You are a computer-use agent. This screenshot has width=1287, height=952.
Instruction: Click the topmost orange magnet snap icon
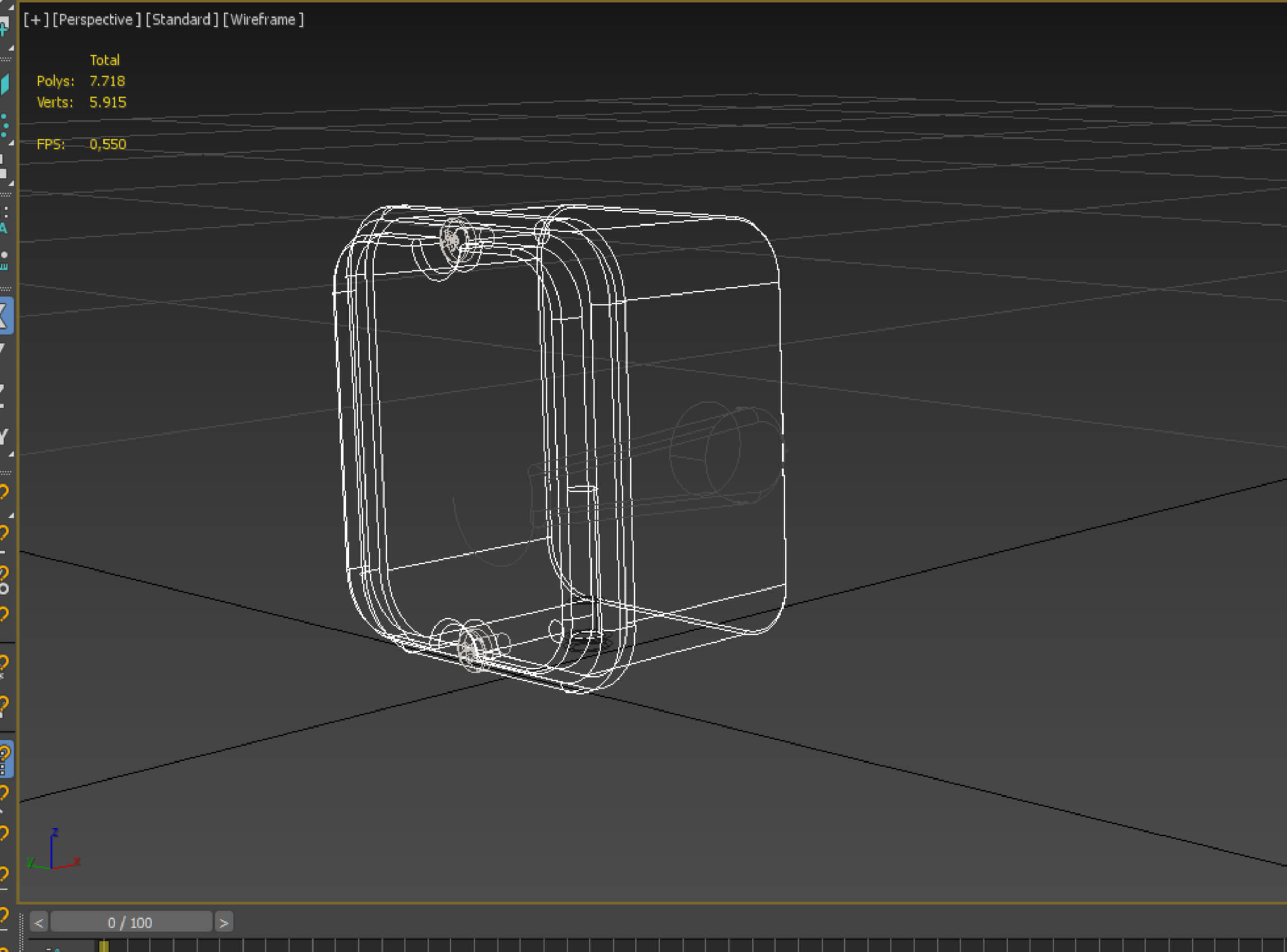(x=4, y=492)
